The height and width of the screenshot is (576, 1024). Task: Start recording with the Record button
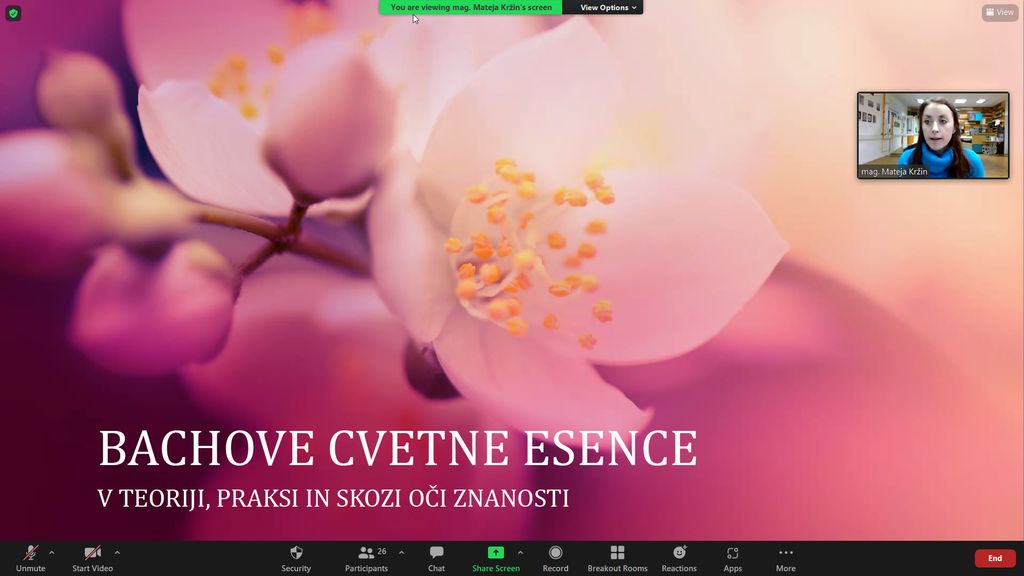pos(555,553)
